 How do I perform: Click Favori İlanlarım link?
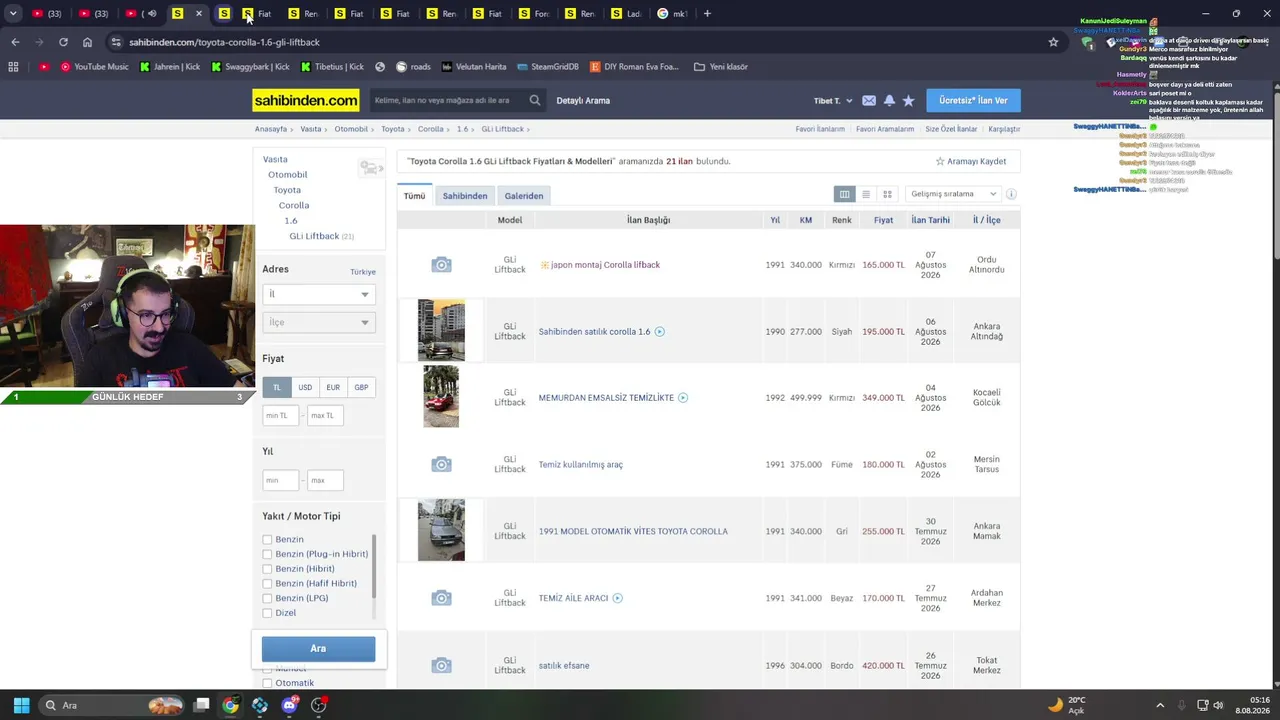[820, 129]
